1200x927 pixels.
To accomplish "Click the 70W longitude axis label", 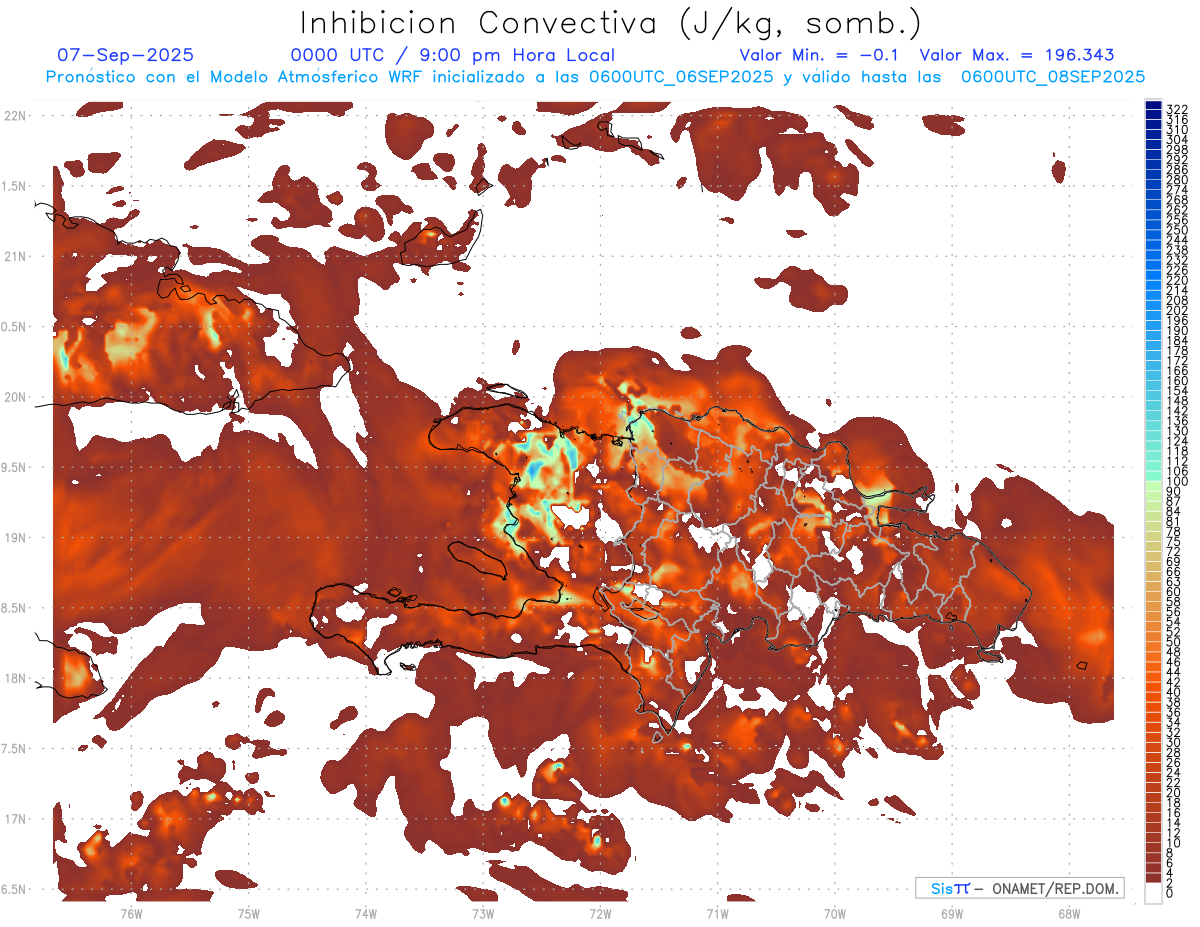I will [835, 912].
